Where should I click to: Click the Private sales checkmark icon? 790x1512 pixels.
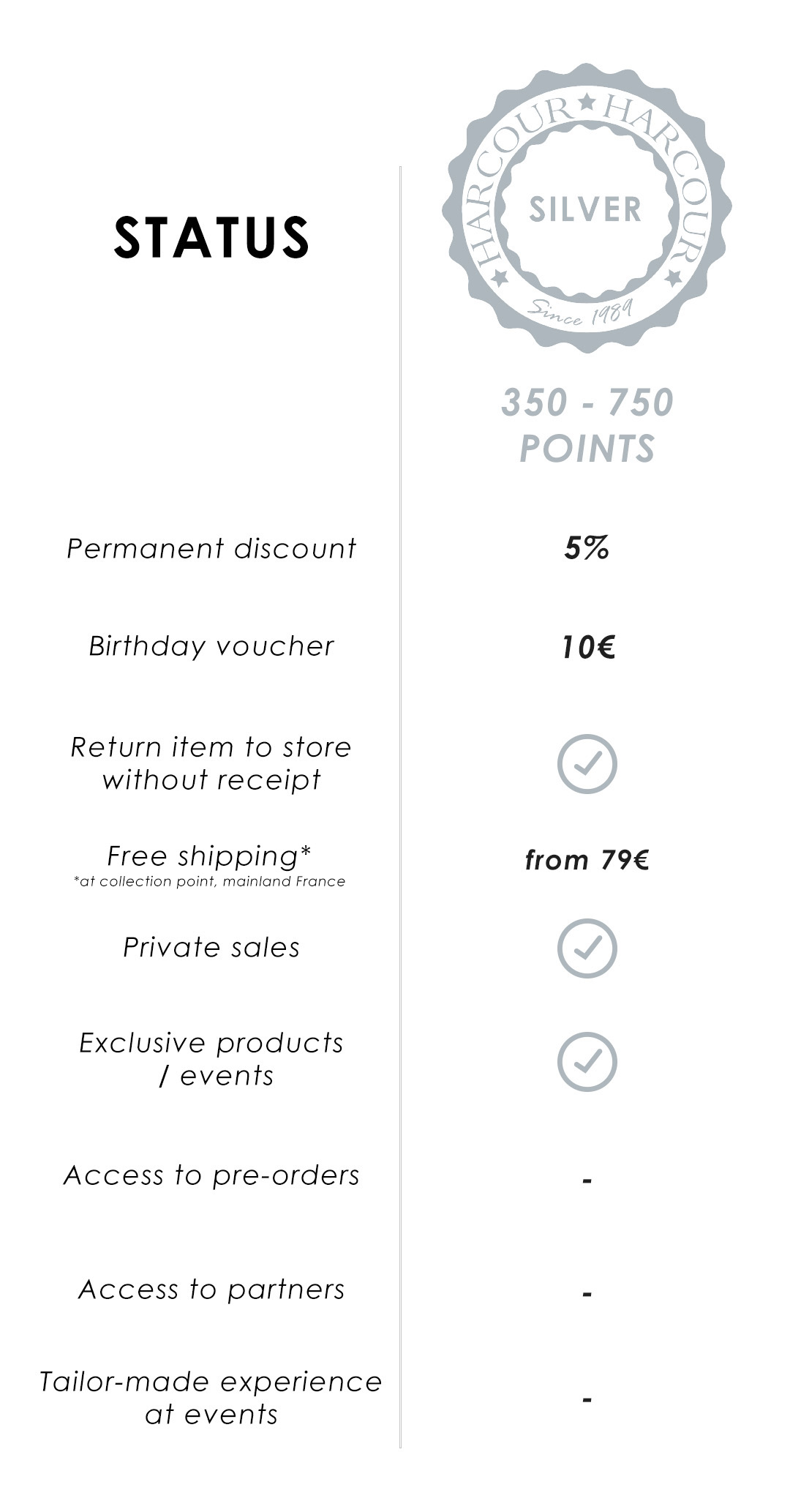pyautogui.click(x=587, y=948)
